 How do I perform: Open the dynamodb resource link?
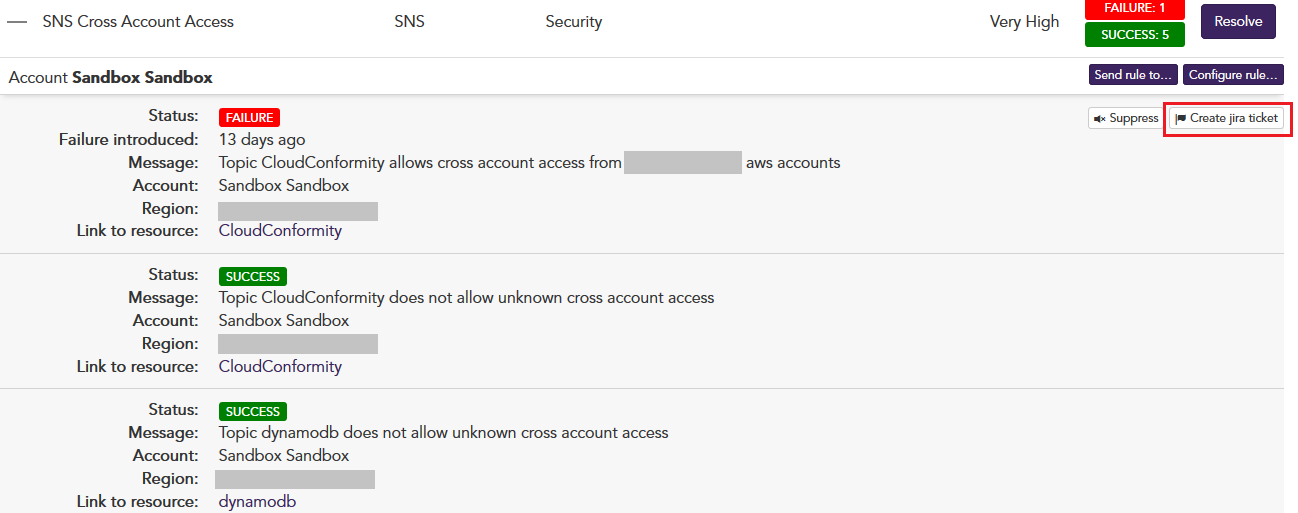coord(257,502)
